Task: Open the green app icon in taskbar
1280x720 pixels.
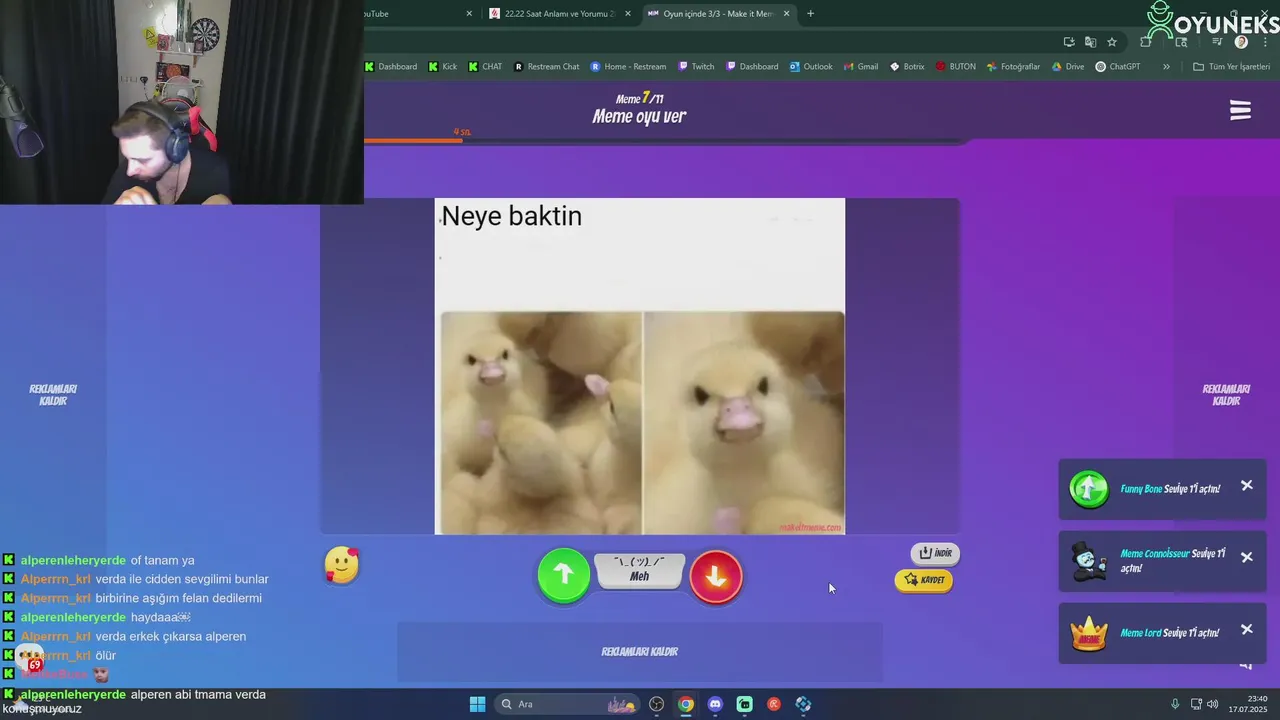Action: (744, 704)
